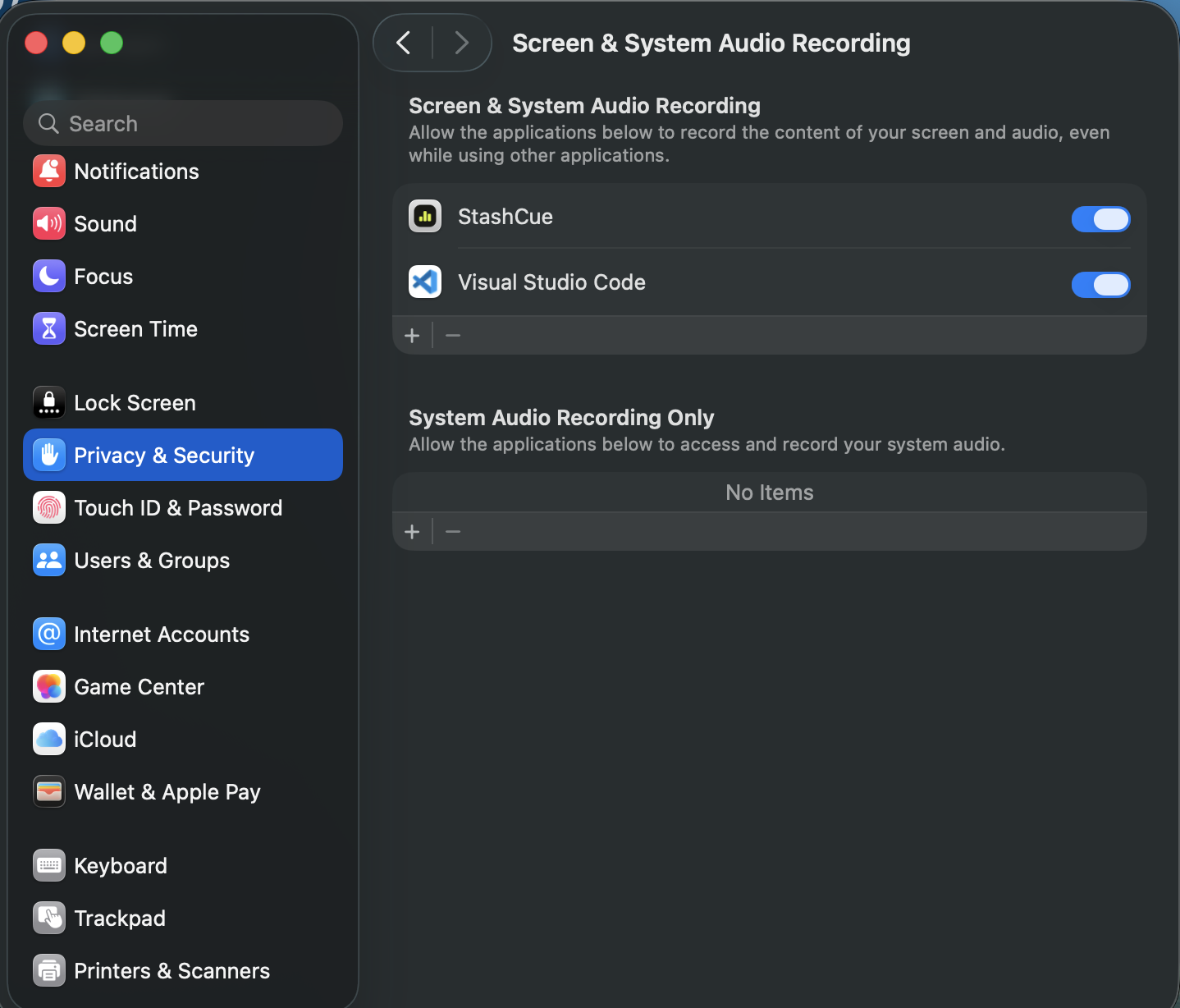Screen dimensions: 1180x1008
Task: Open the Touch ID fingerprint icon
Action: pyautogui.click(x=49, y=507)
